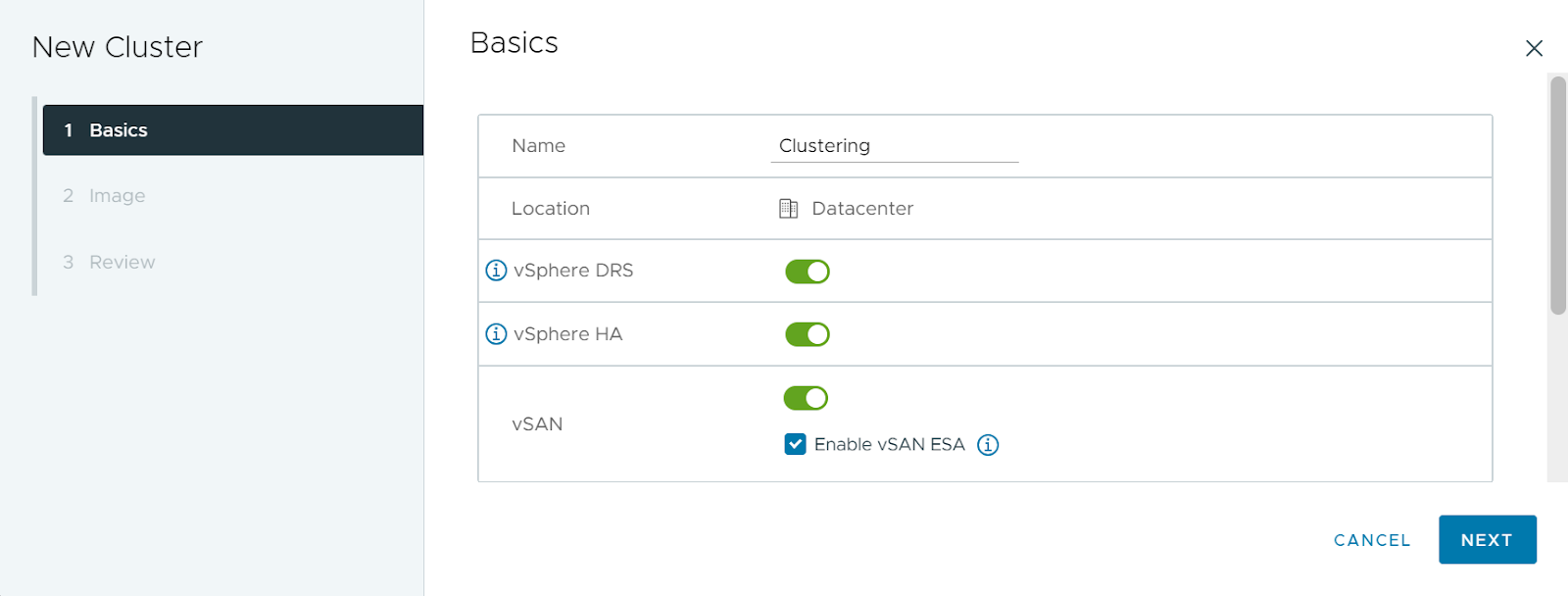Click the dialog vertical scrollbar
1568x596 pixels.
1558,195
